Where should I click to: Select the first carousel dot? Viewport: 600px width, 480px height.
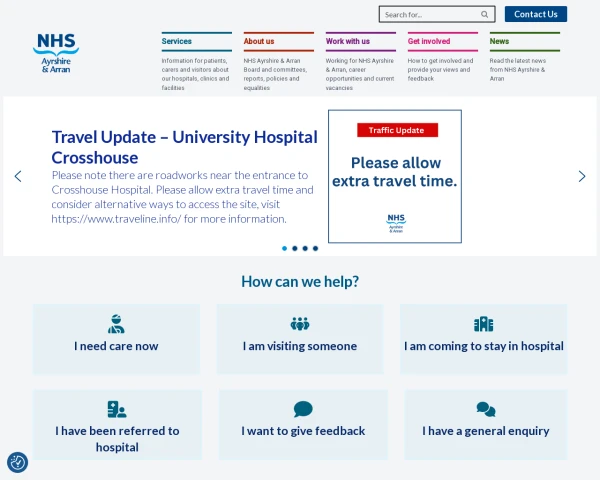(284, 248)
